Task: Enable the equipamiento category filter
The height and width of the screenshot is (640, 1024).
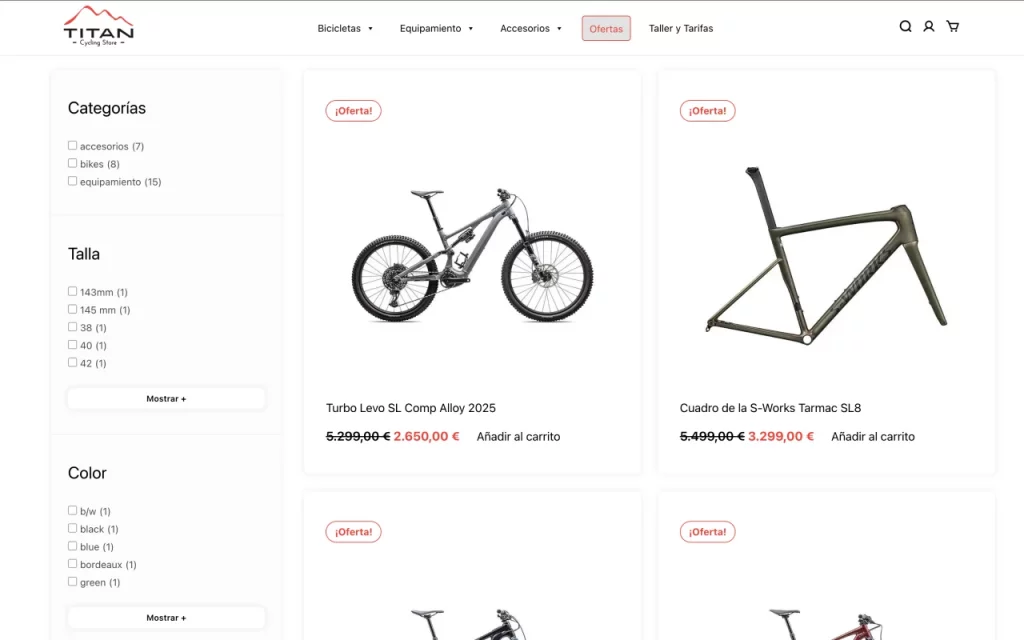Action: point(72,180)
